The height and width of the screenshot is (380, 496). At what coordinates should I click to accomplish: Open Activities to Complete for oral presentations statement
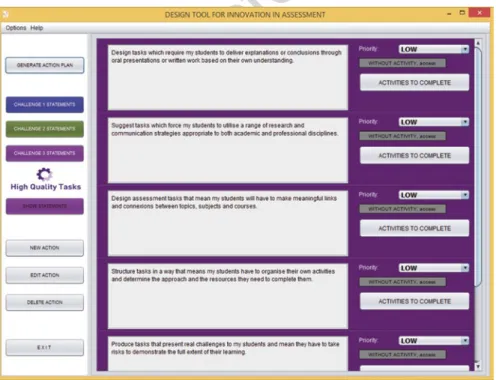pyautogui.click(x=414, y=82)
